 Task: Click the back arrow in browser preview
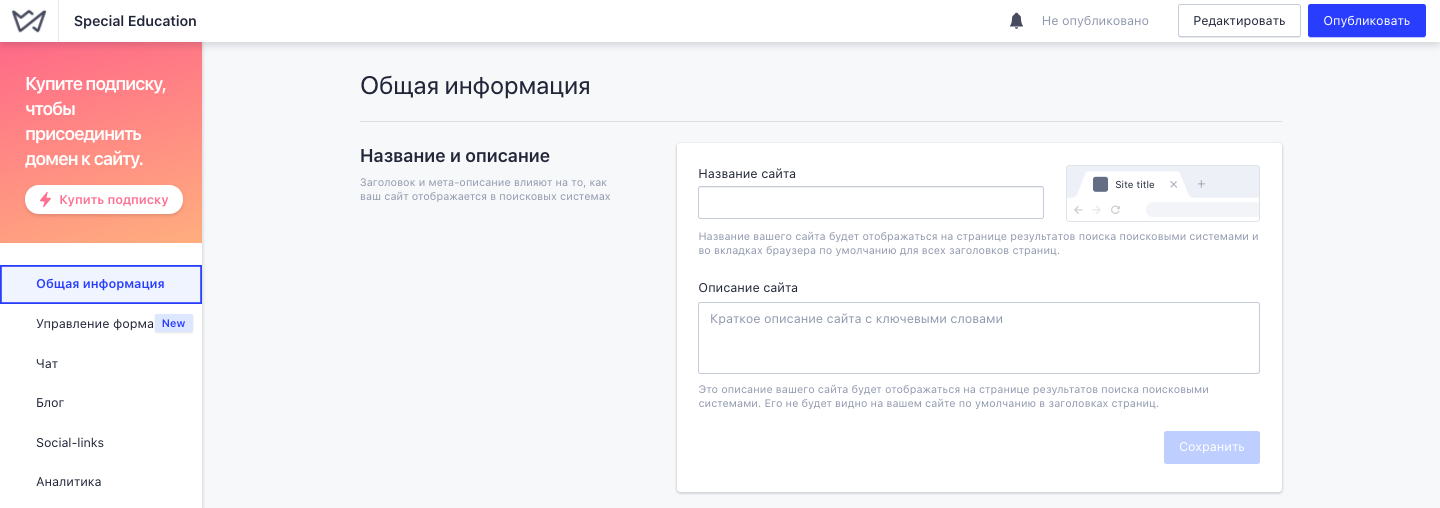tap(1078, 210)
